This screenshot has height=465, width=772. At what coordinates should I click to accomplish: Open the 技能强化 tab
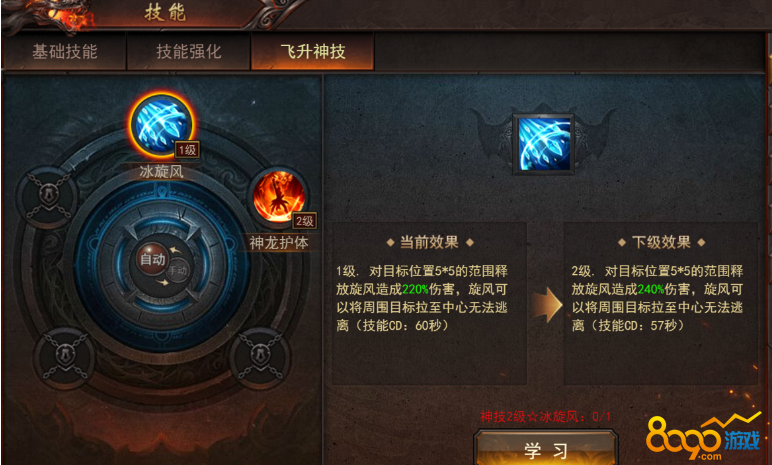(x=189, y=51)
